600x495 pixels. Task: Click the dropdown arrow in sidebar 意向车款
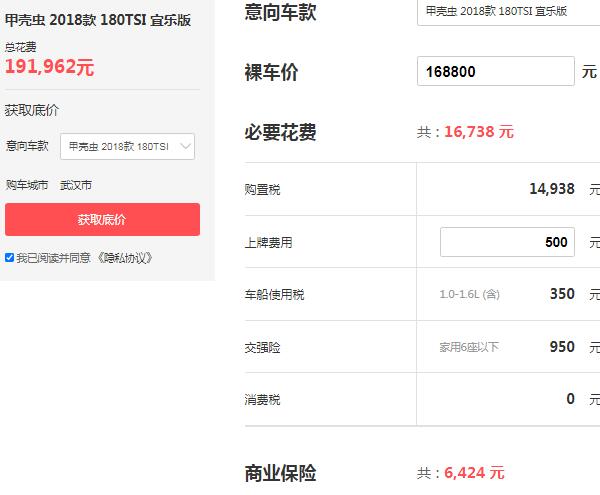pyautogui.click(x=185, y=146)
